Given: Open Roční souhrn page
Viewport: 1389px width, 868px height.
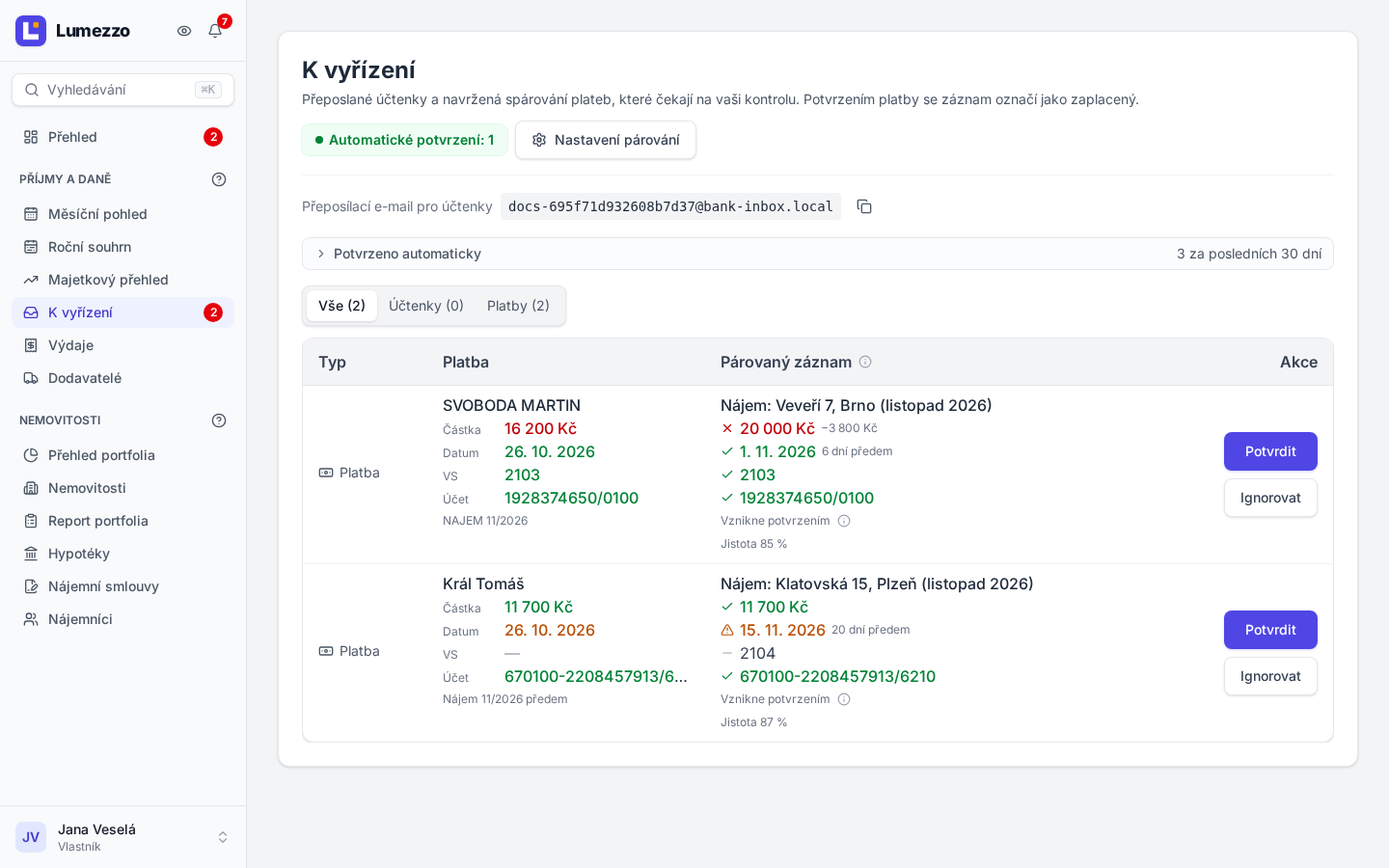Looking at the screenshot, I should tap(123, 247).
